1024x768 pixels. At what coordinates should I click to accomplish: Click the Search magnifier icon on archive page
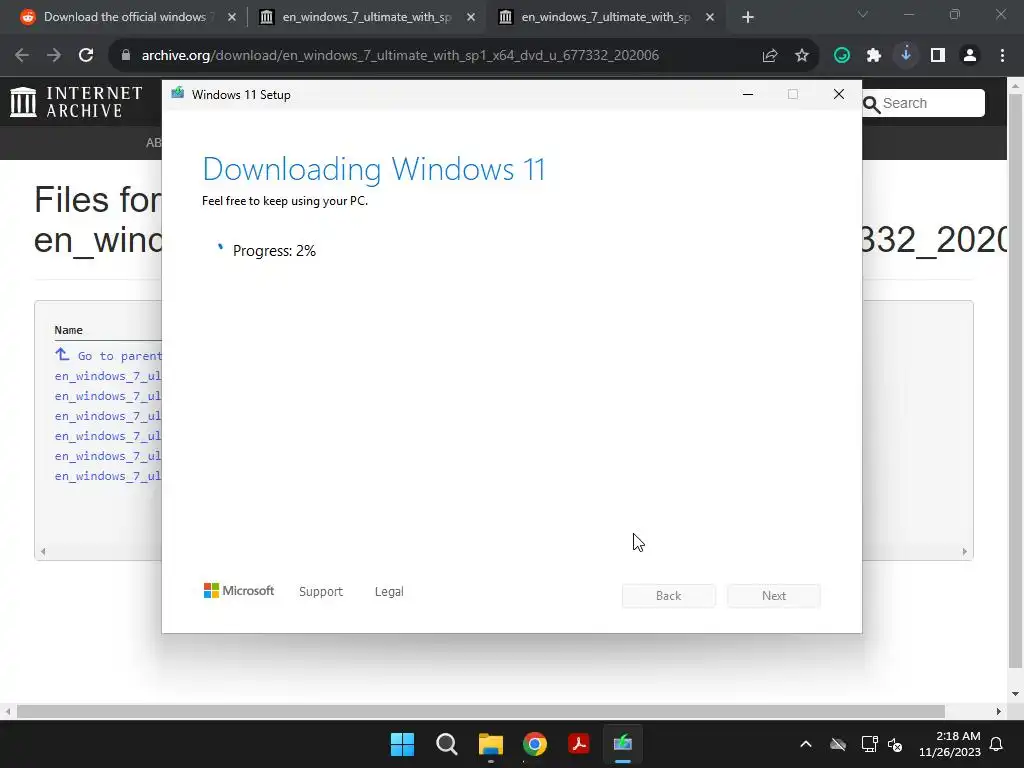click(x=872, y=104)
